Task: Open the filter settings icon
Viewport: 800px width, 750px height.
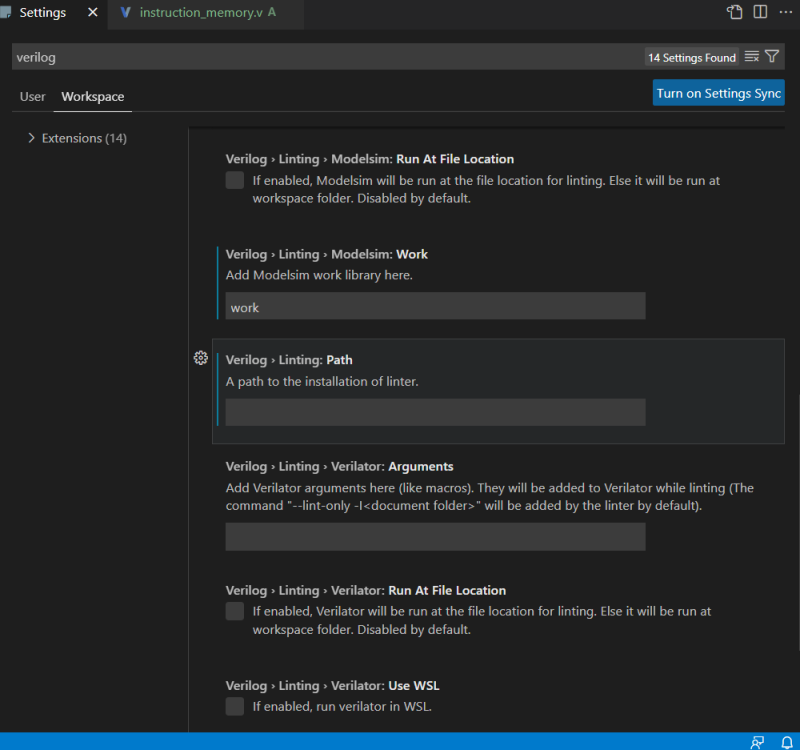Action: pos(771,57)
